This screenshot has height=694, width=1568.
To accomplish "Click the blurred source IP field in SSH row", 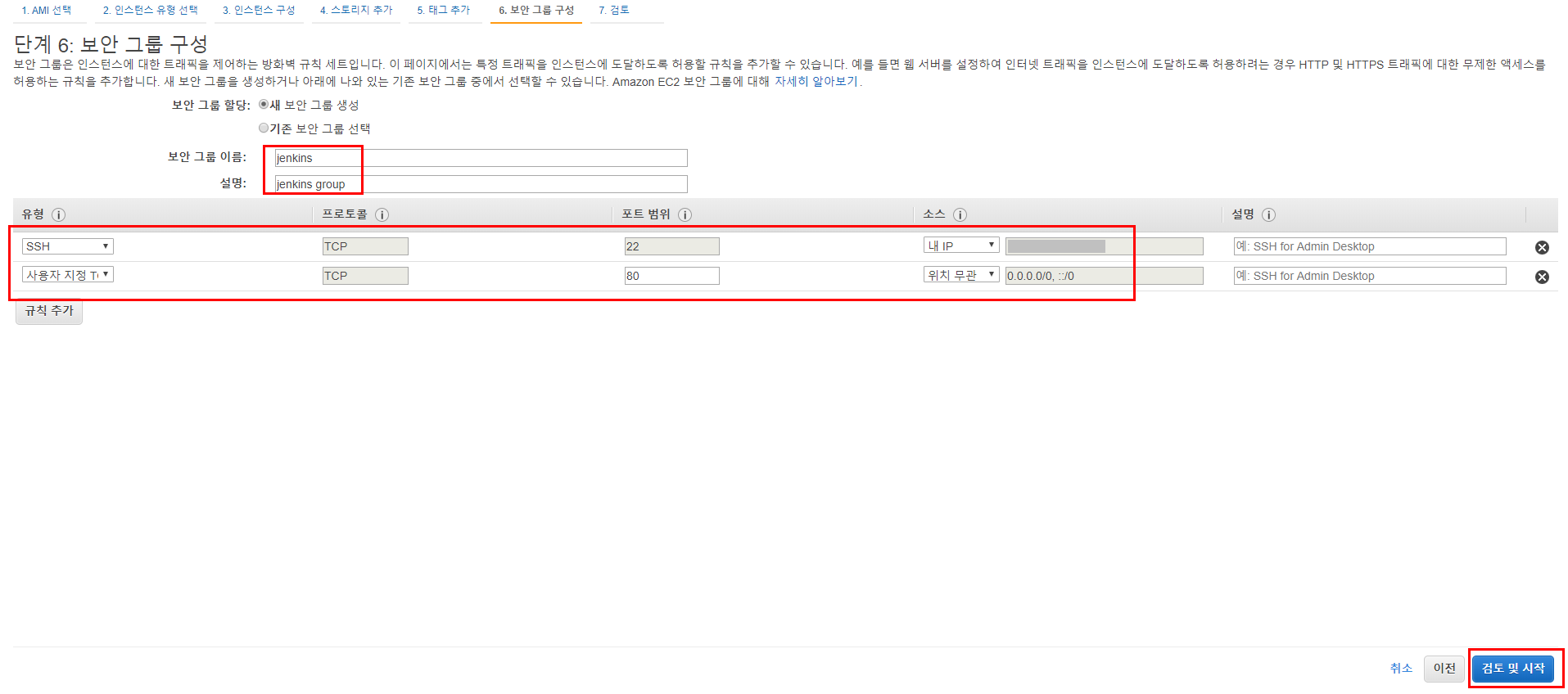I will coord(1105,246).
